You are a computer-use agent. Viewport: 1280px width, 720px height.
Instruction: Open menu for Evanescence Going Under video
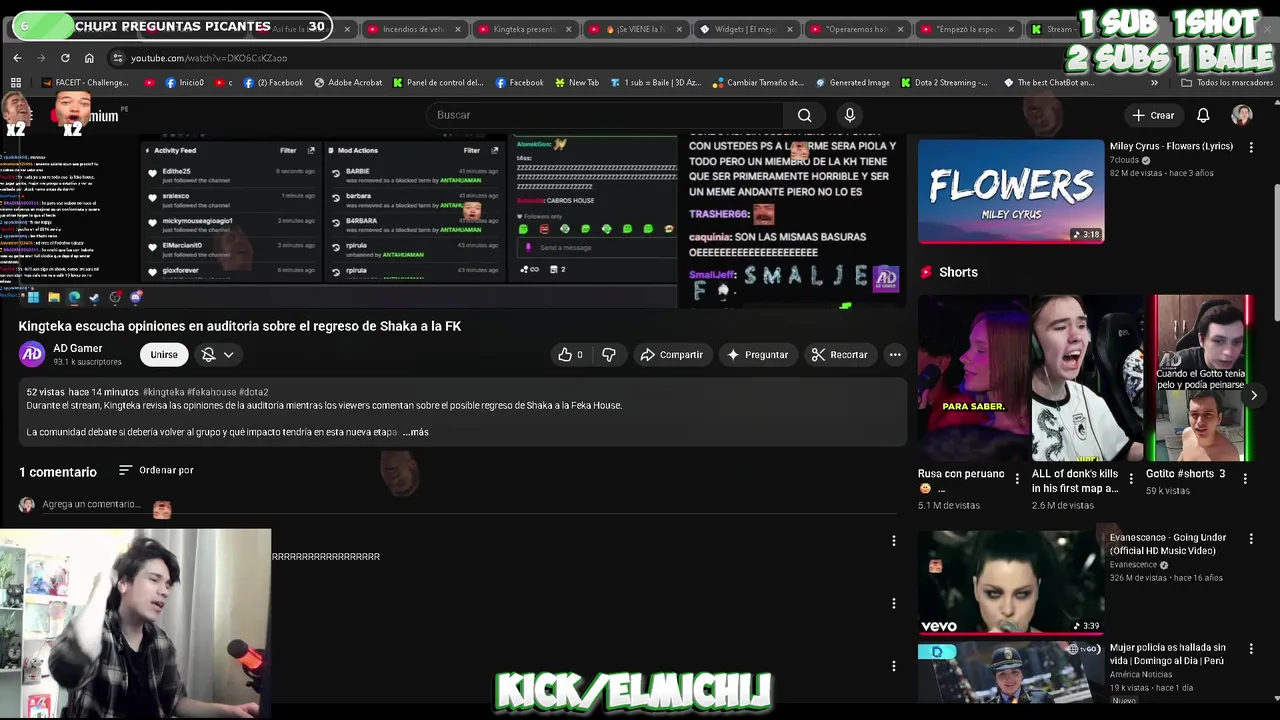pyautogui.click(x=1250, y=539)
